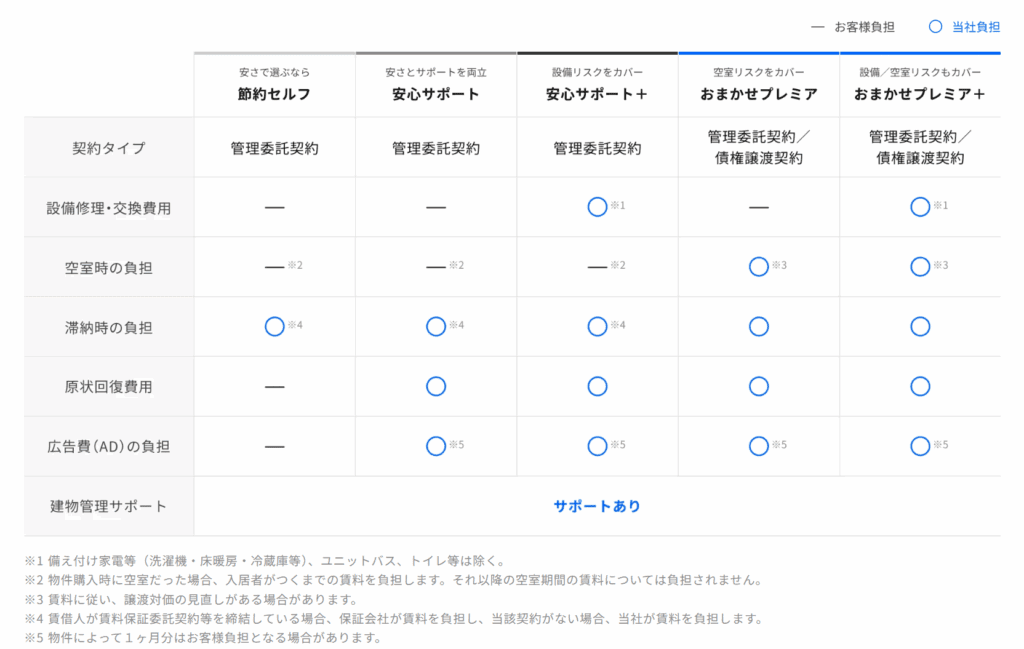This screenshot has width=1024, height=649.
Task: Click dash mark for おまかせプレミア 設備修理・交換費用
Action: 759,207
